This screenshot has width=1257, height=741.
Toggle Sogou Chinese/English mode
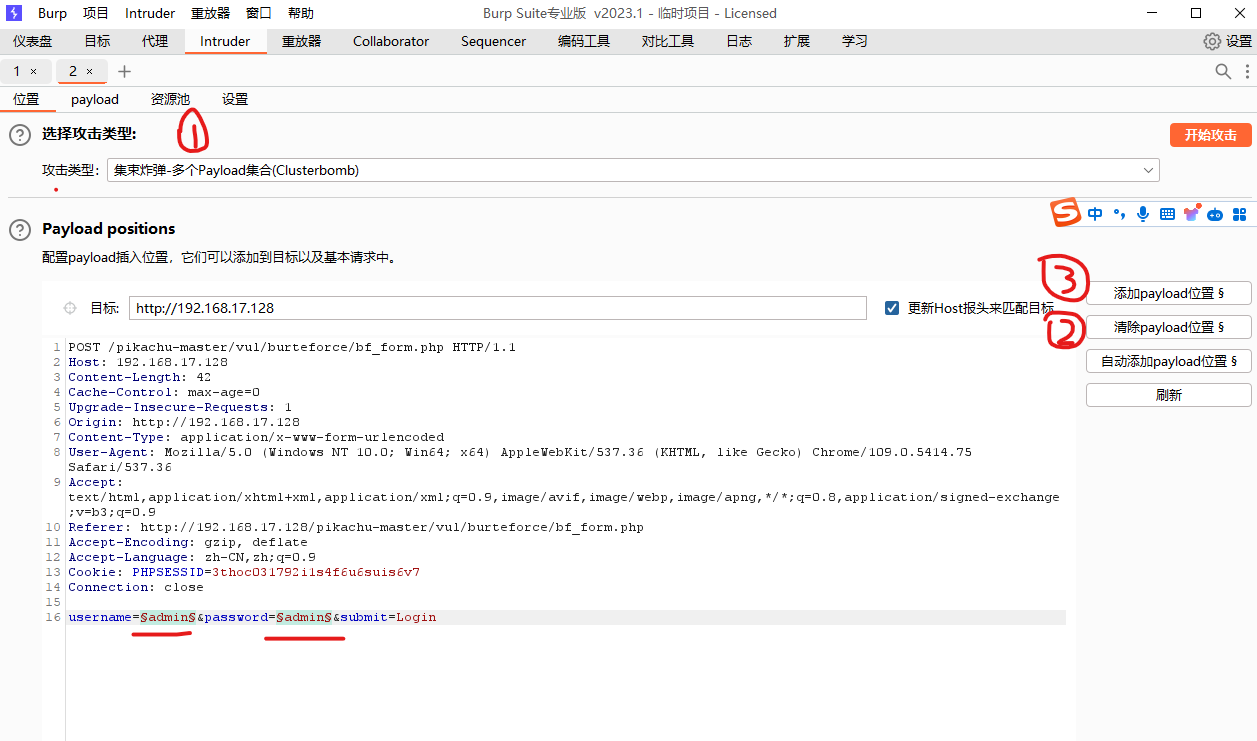[1095, 213]
